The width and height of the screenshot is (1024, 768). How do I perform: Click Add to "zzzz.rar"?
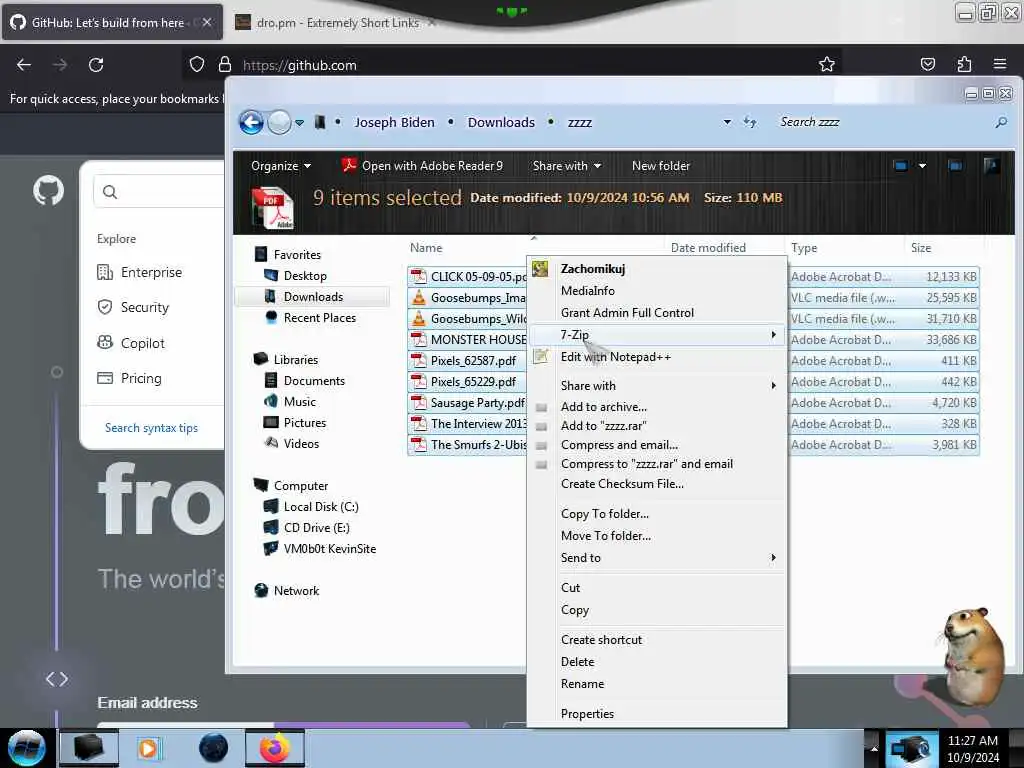click(656, 425)
